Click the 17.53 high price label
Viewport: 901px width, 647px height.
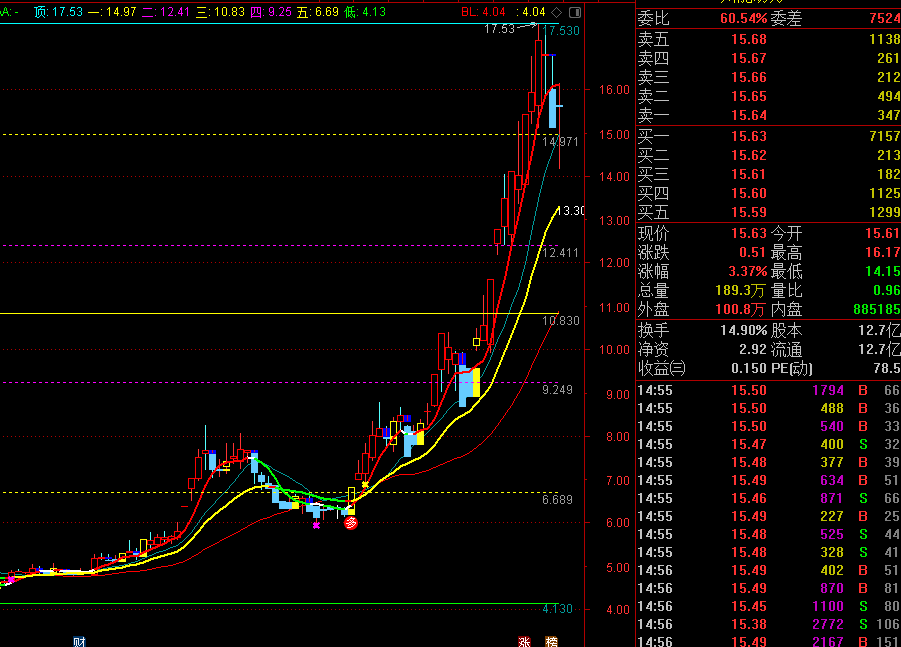(x=500, y=29)
